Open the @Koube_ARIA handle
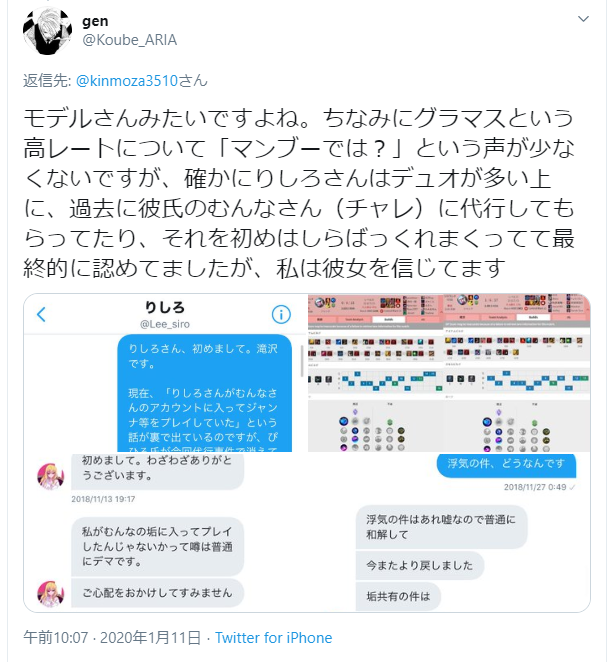This screenshot has height=662, width=609. click(x=130, y=40)
